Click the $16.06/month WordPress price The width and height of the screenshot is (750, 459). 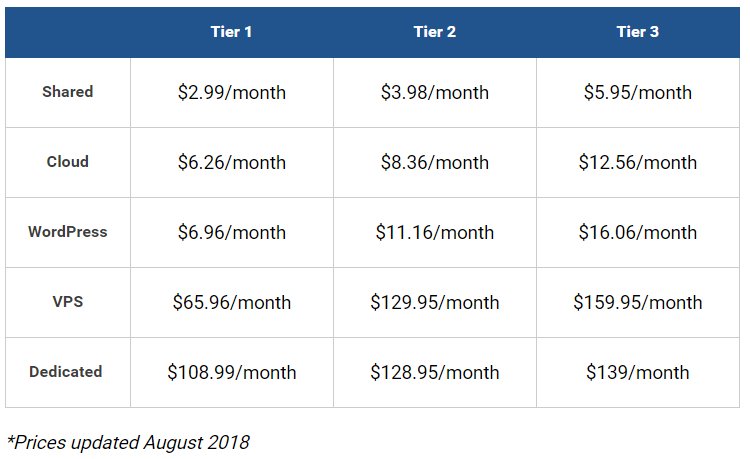(638, 232)
